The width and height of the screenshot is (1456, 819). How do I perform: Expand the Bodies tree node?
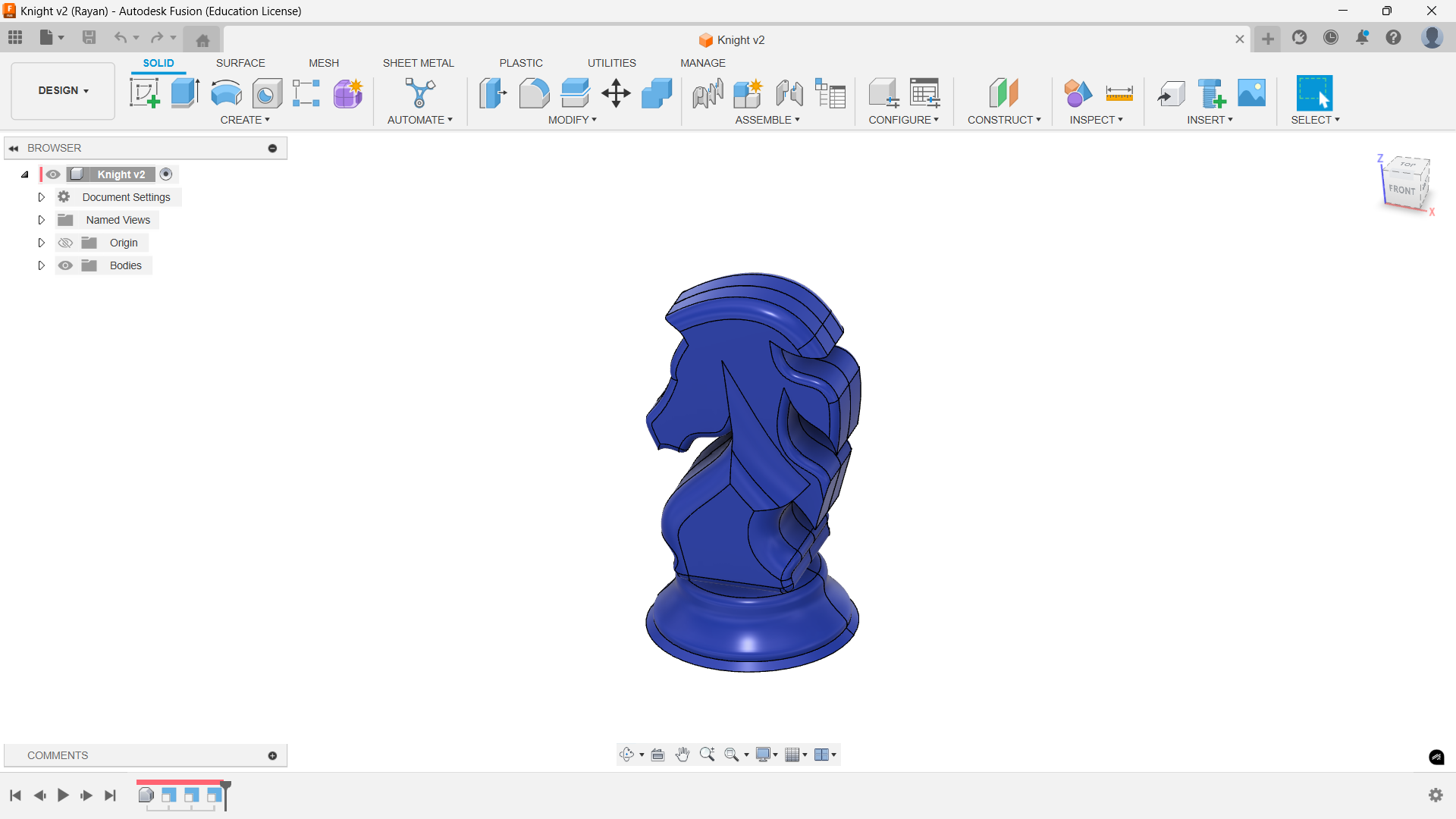click(42, 265)
